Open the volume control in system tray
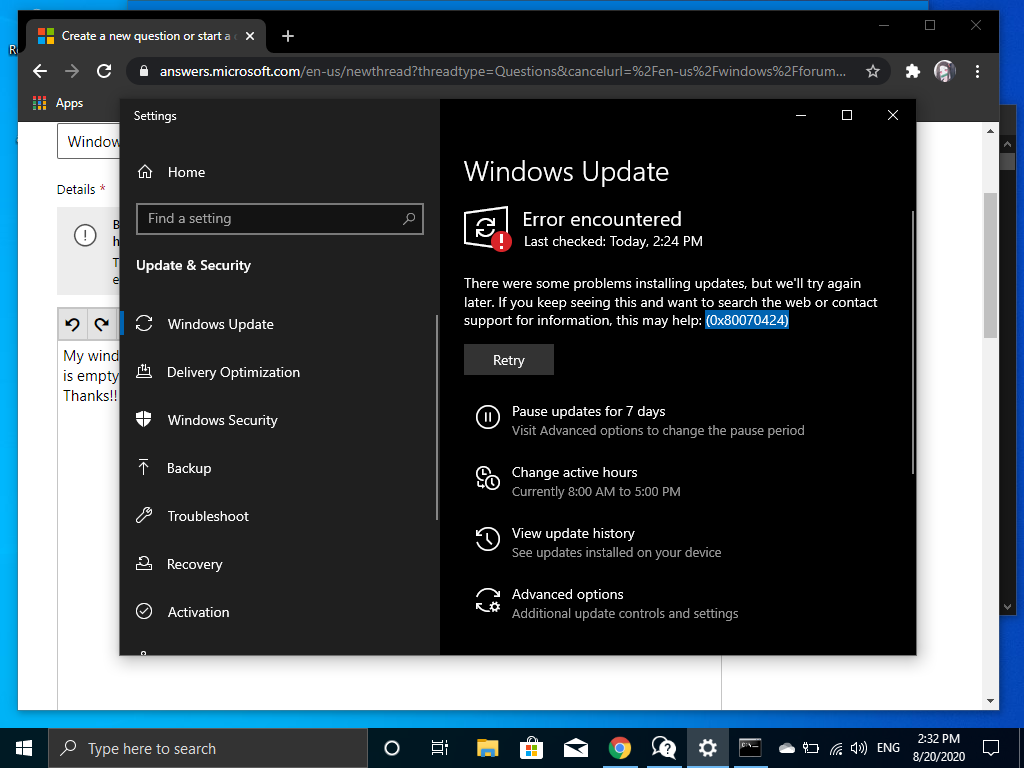The height and width of the screenshot is (768, 1024). [859, 748]
